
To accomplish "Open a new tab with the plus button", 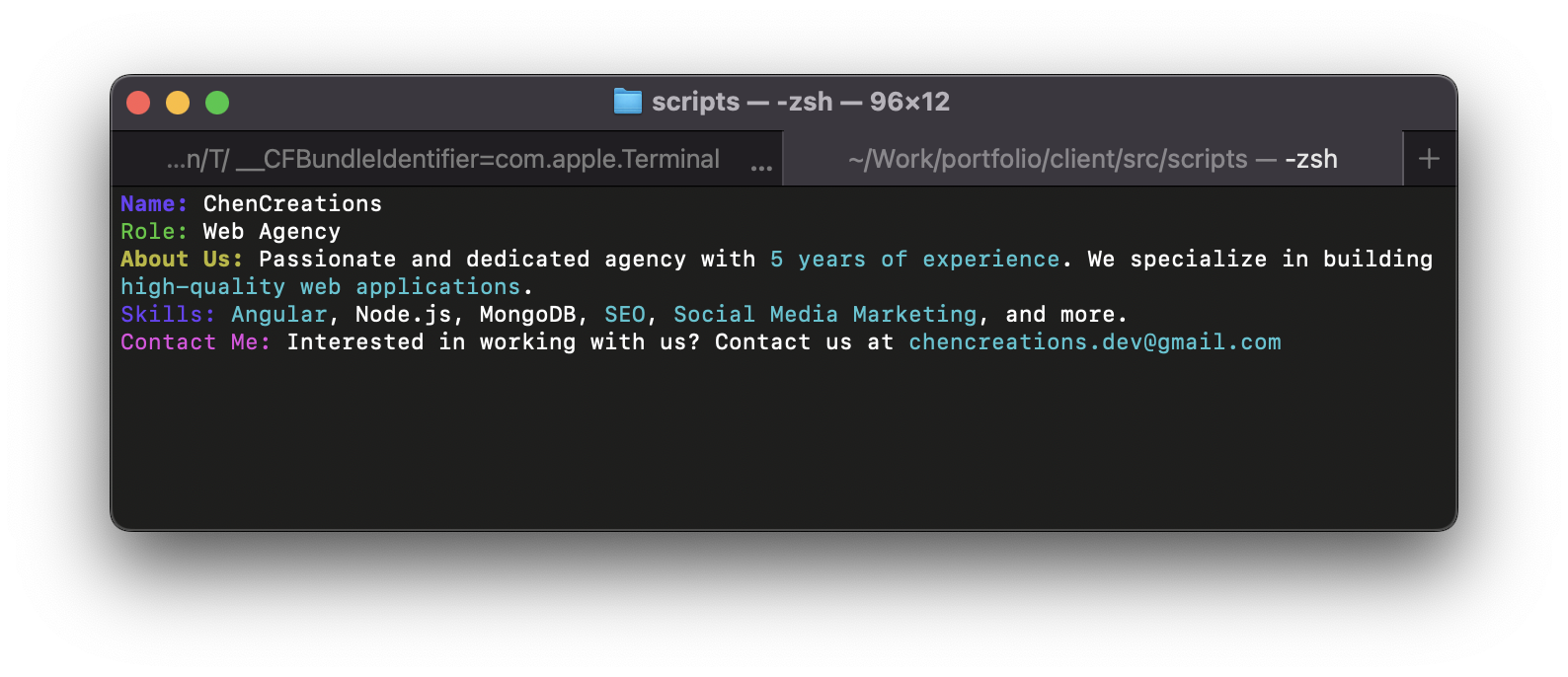I will 1429,159.
